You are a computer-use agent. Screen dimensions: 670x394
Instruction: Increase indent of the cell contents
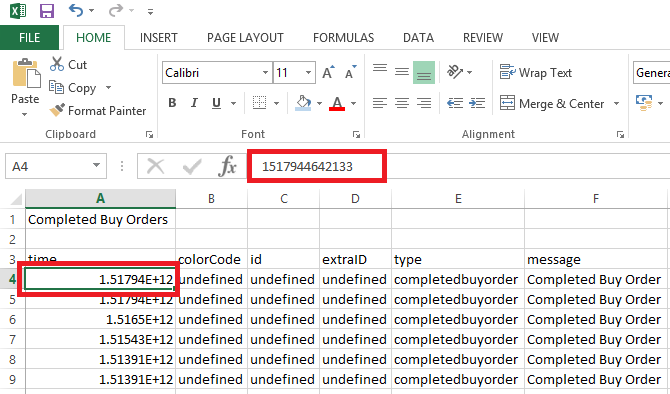pyautogui.click(x=477, y=103)
